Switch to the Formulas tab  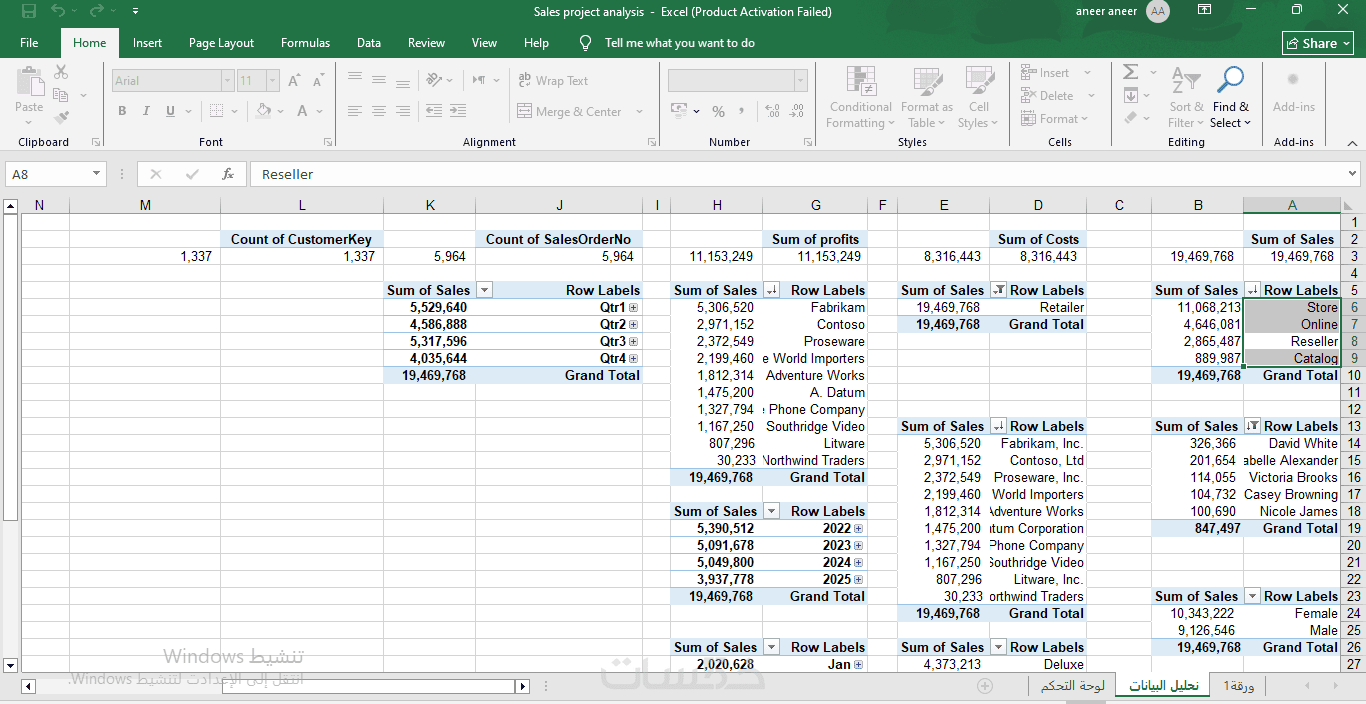pyautogui.click(x=305, y=43)
